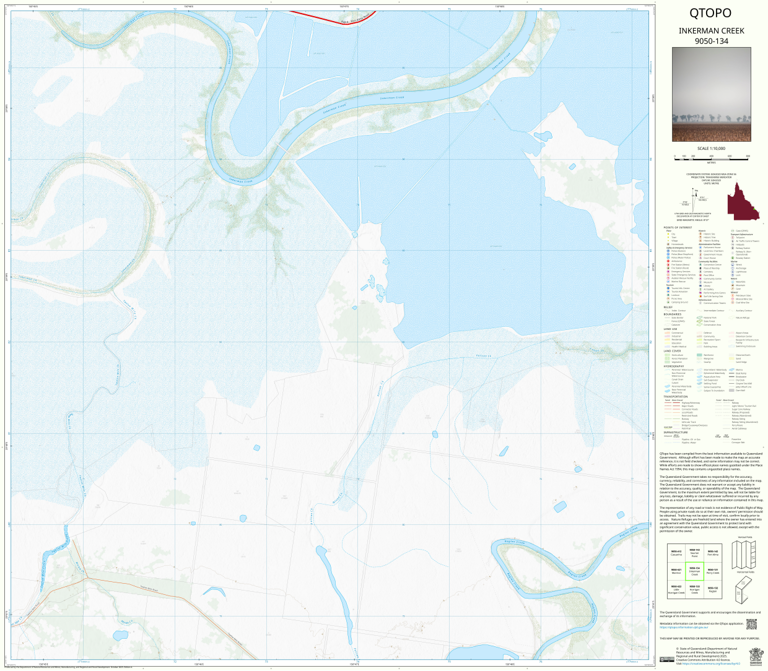Open the QTopo application web link
The image size is (768, 671).
[683, 627]
